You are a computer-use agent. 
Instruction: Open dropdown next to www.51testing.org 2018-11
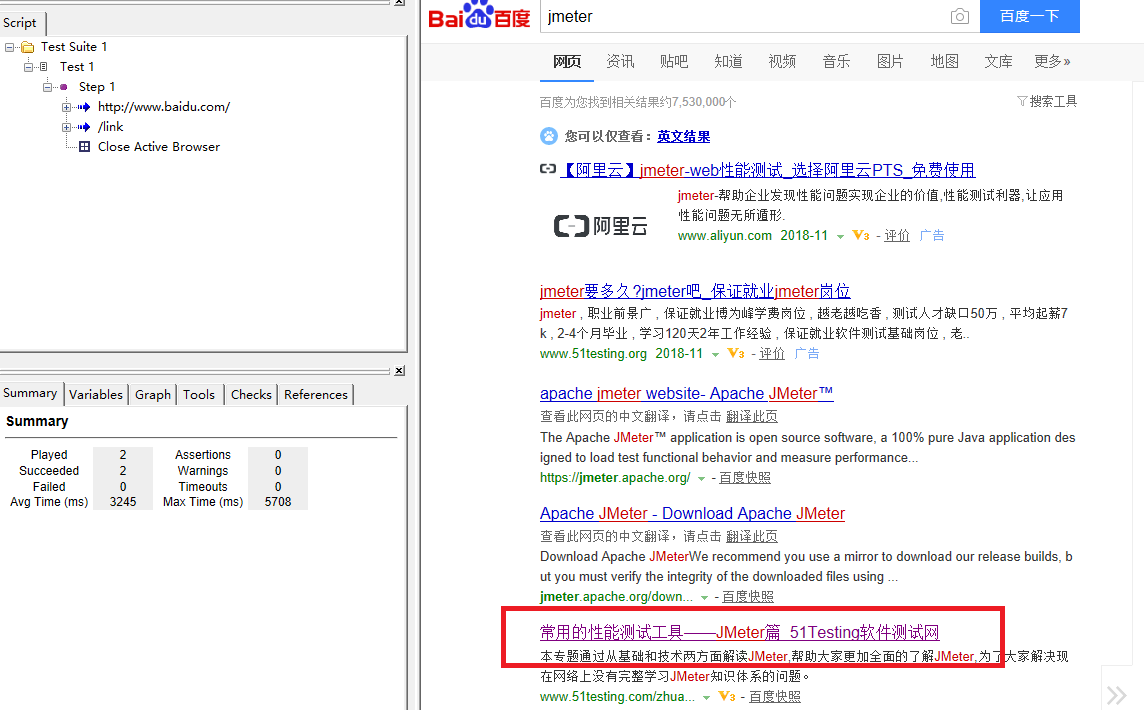pyautogui.click(x=715, y=355)
